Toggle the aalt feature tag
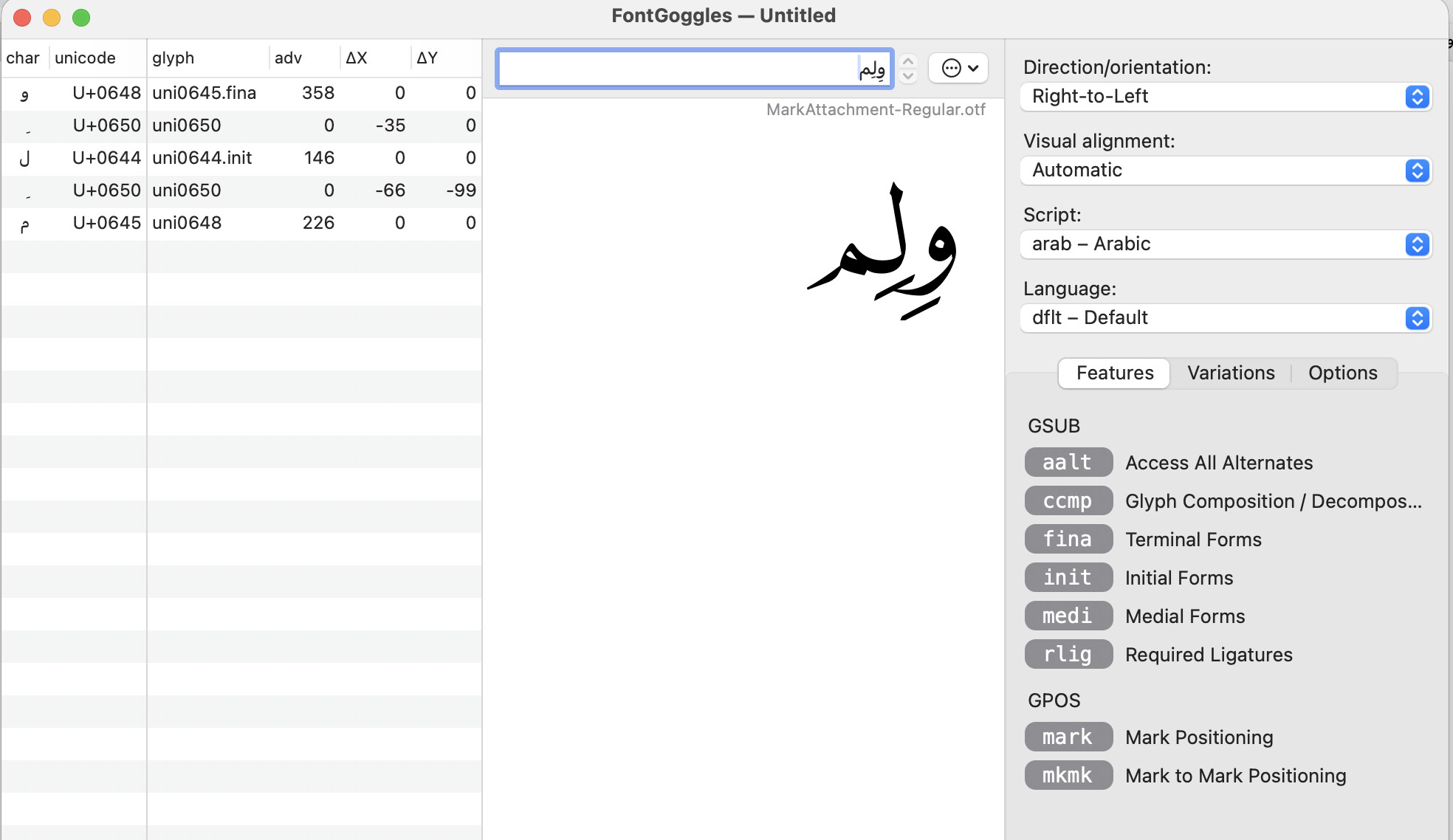The width and height of the screenshot is (1453, 840). click(x=1068, y=463)
